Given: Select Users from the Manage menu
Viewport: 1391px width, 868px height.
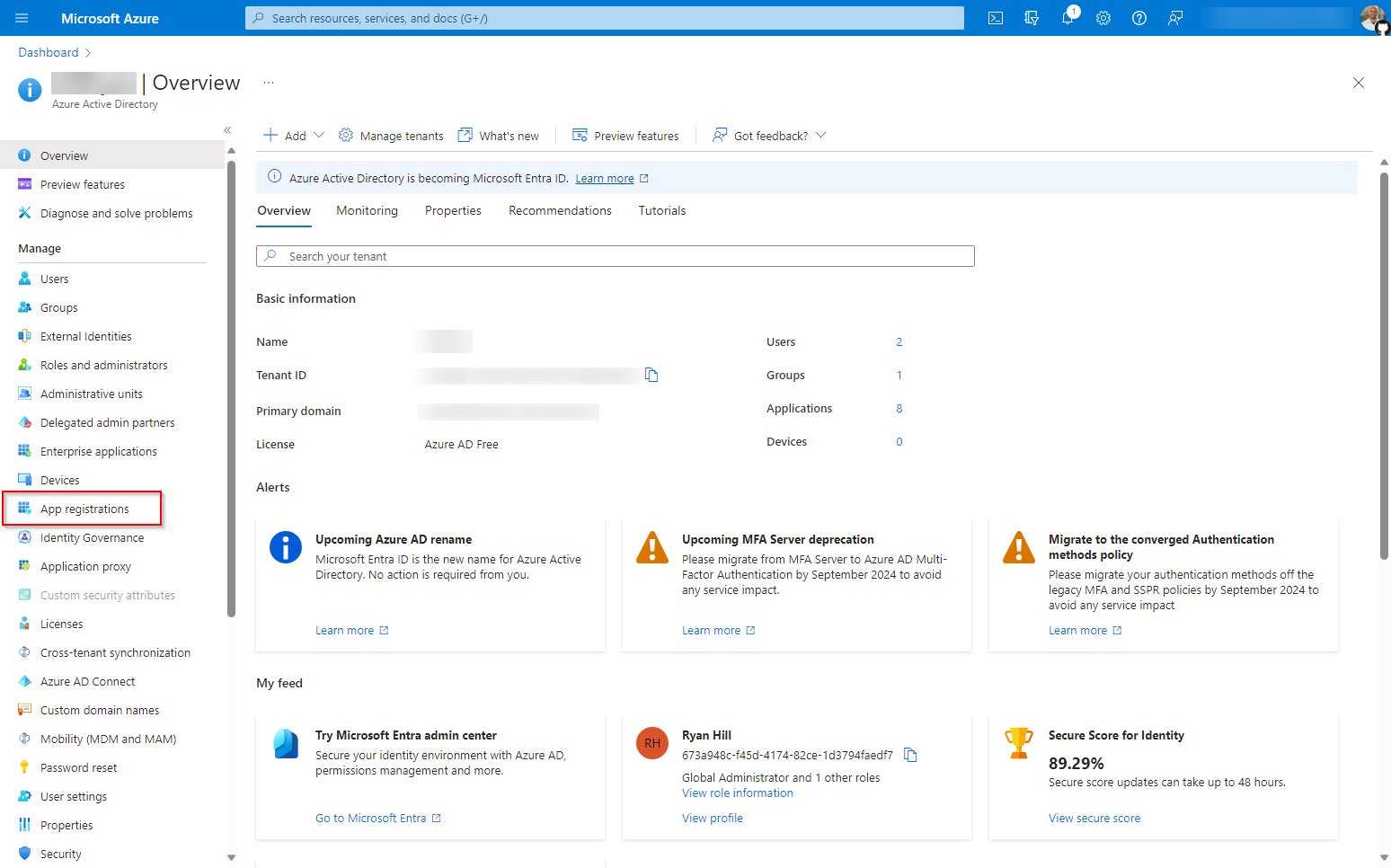Looking at the screenshot, I should [x=54, y=278].
